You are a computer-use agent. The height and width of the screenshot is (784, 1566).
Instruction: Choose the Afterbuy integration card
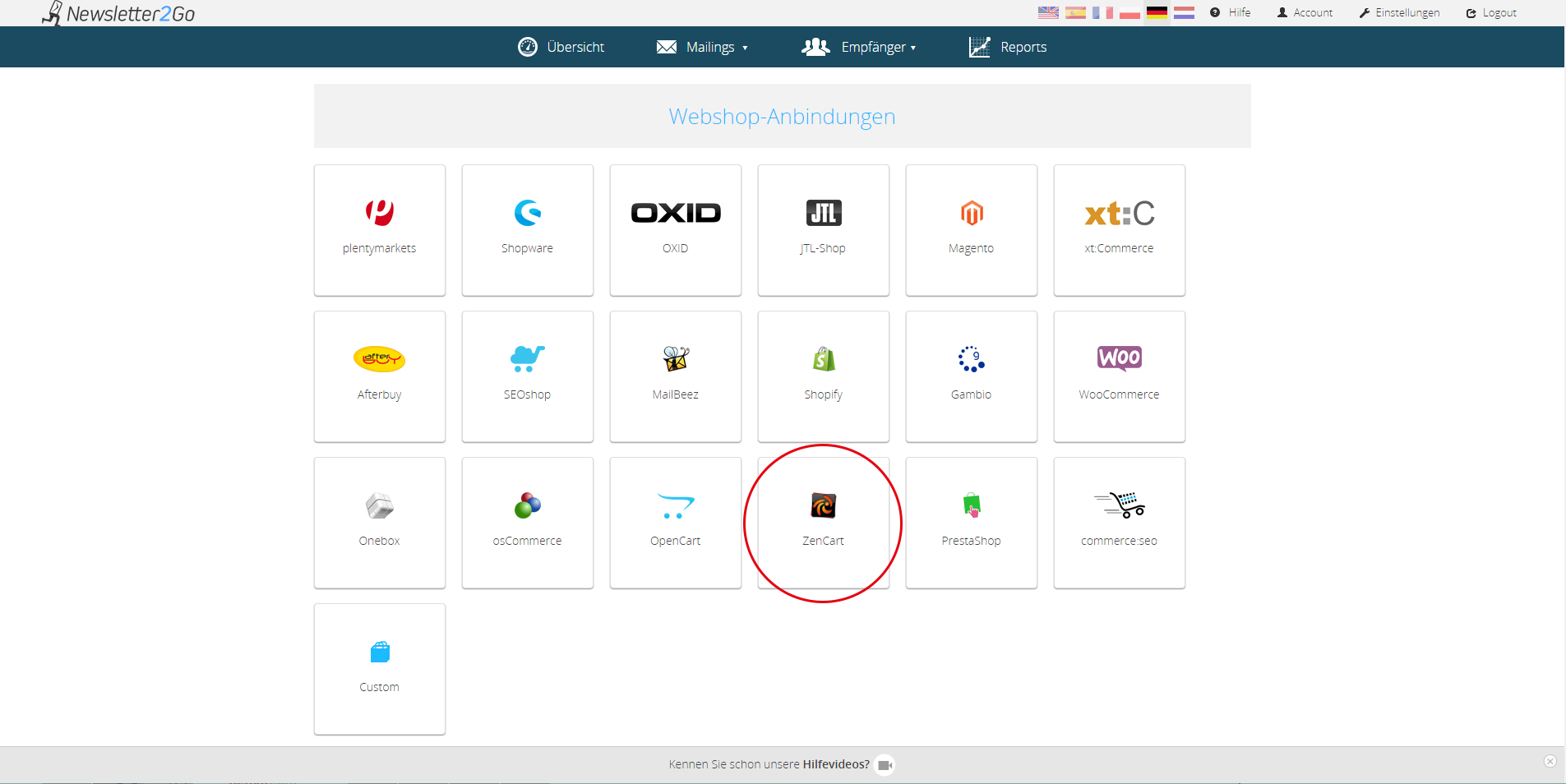click(380, 376)
